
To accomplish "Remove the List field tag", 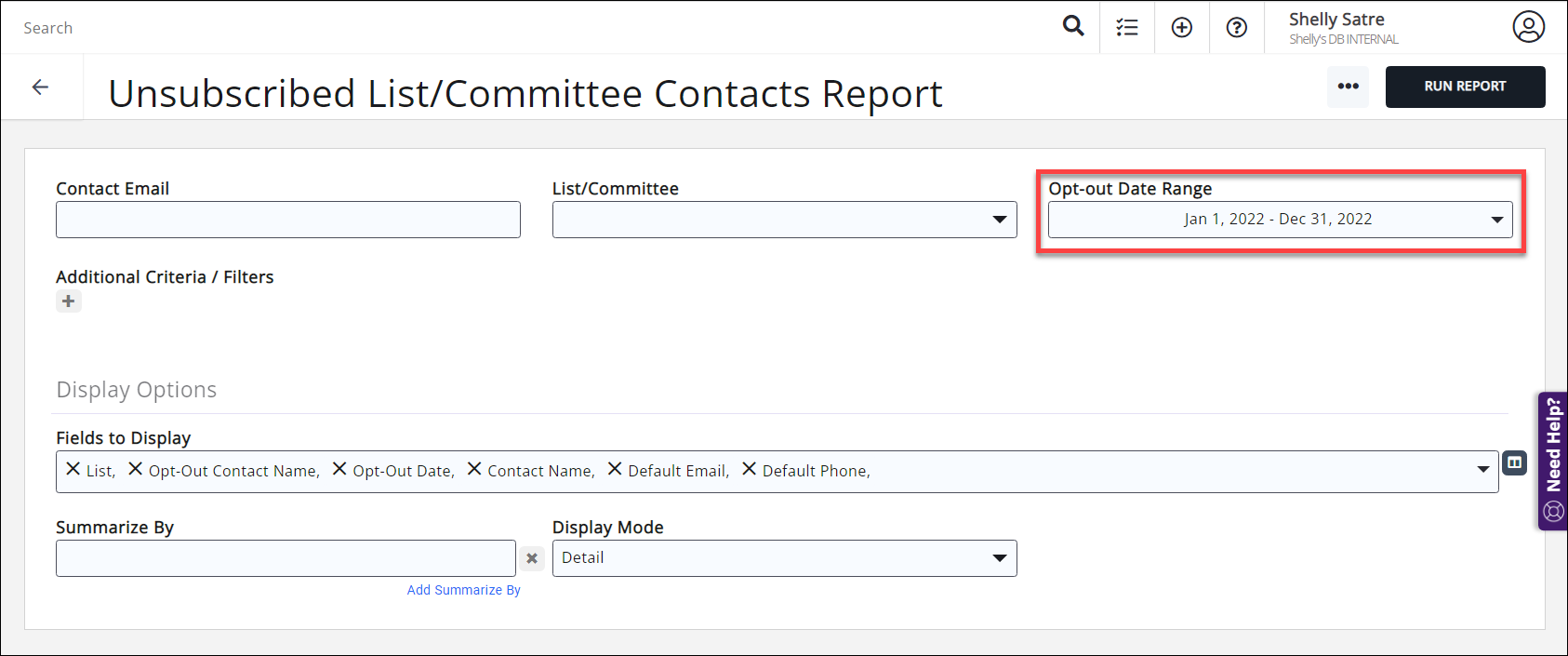I will pyautogui.click(x=73, y=469).
